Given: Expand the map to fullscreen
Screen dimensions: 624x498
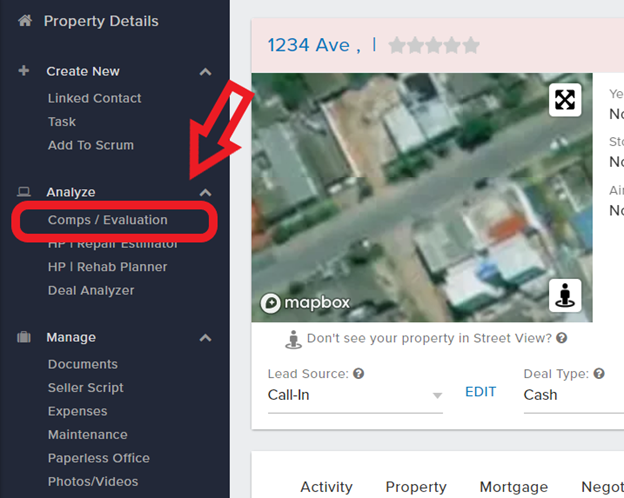Looking at the screenshot, I should [x=565, y=100].
